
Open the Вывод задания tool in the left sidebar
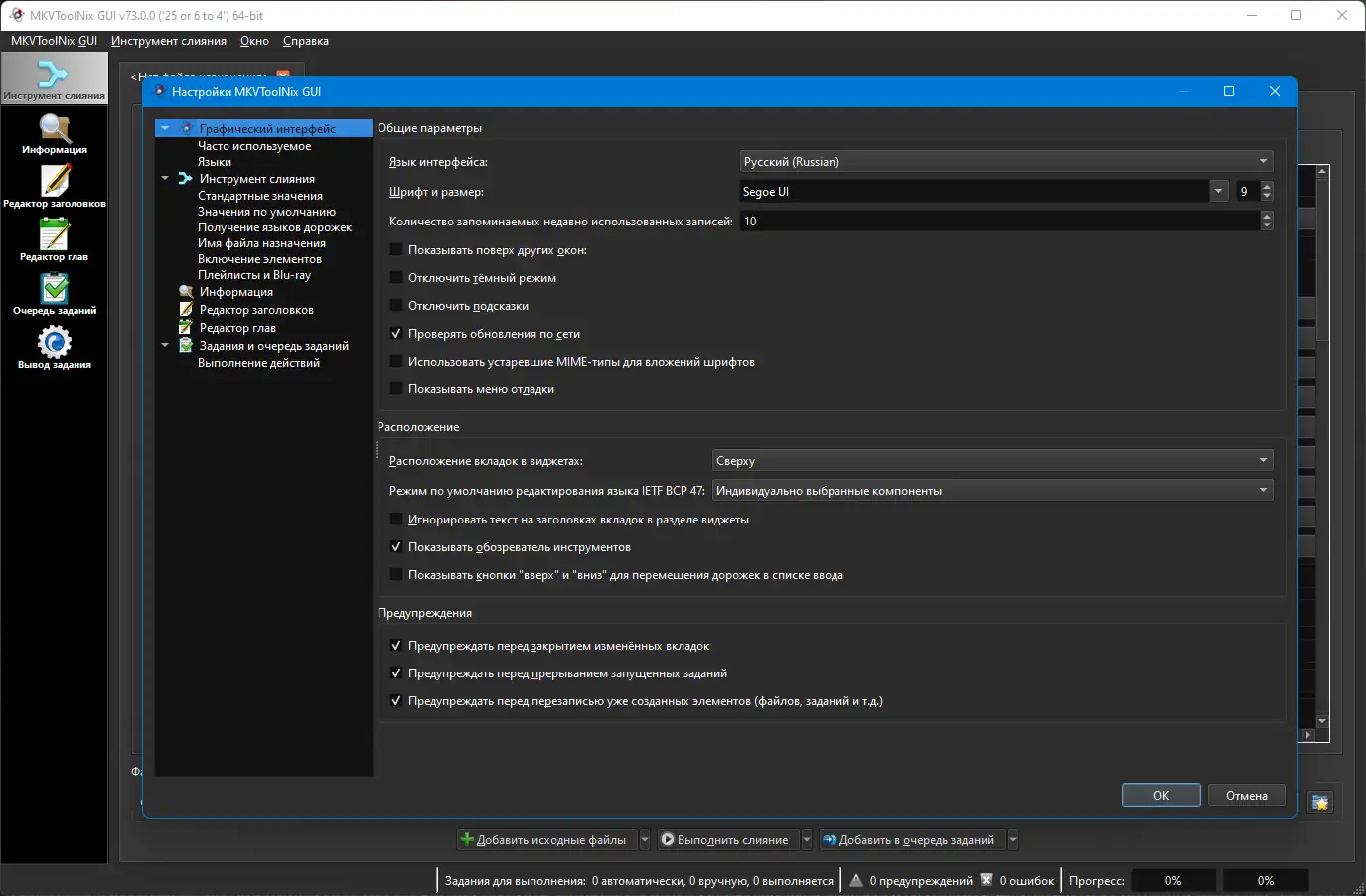click(x=54, y=348)
